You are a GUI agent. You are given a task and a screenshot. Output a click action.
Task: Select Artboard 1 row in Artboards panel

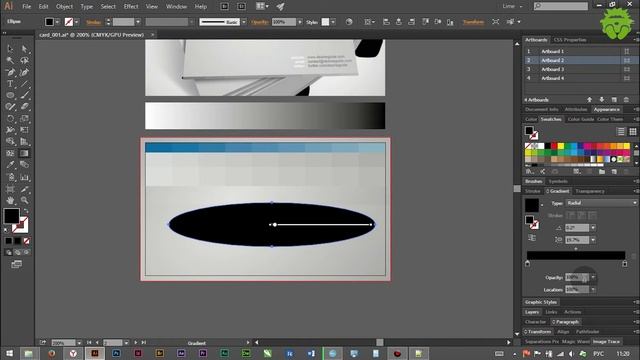[x=579, y=51]
